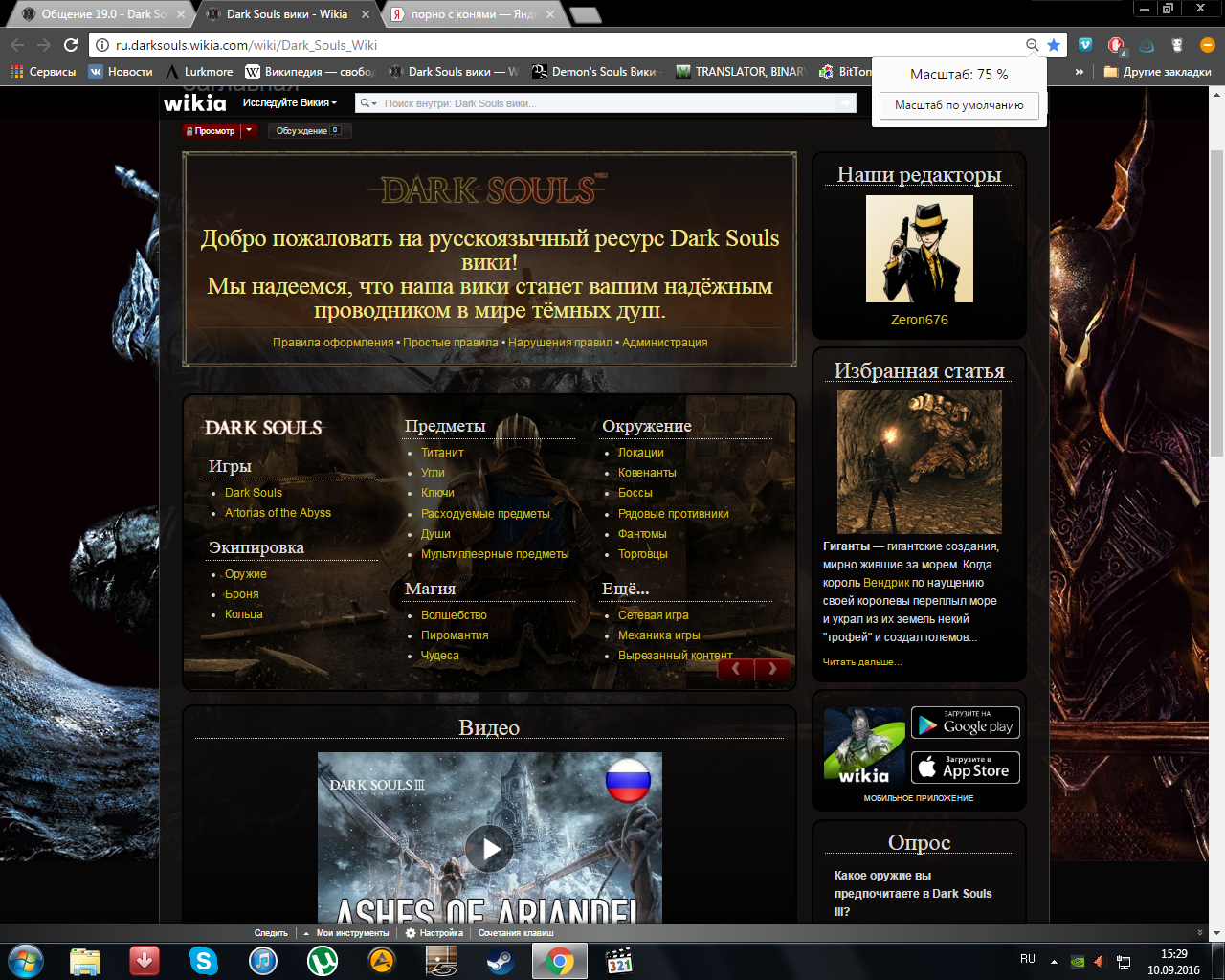1225x980 pixels.
Task: Open the Титанит items link
Action: point(442,453)
